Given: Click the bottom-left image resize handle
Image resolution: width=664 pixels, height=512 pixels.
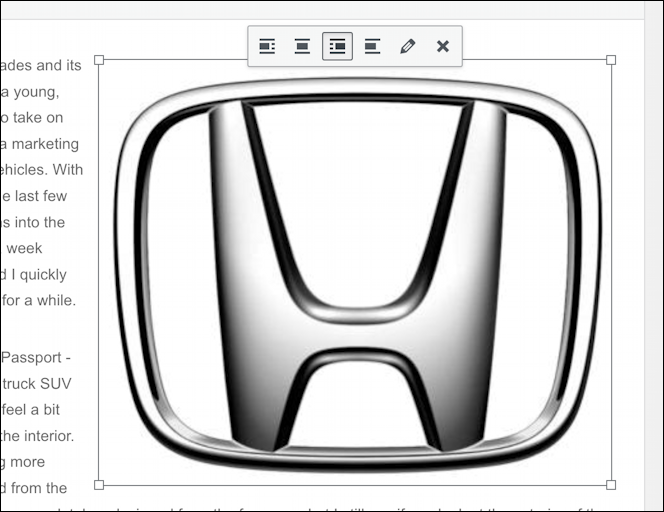Looking at the screenshot, I should click(x=99, y=485).
